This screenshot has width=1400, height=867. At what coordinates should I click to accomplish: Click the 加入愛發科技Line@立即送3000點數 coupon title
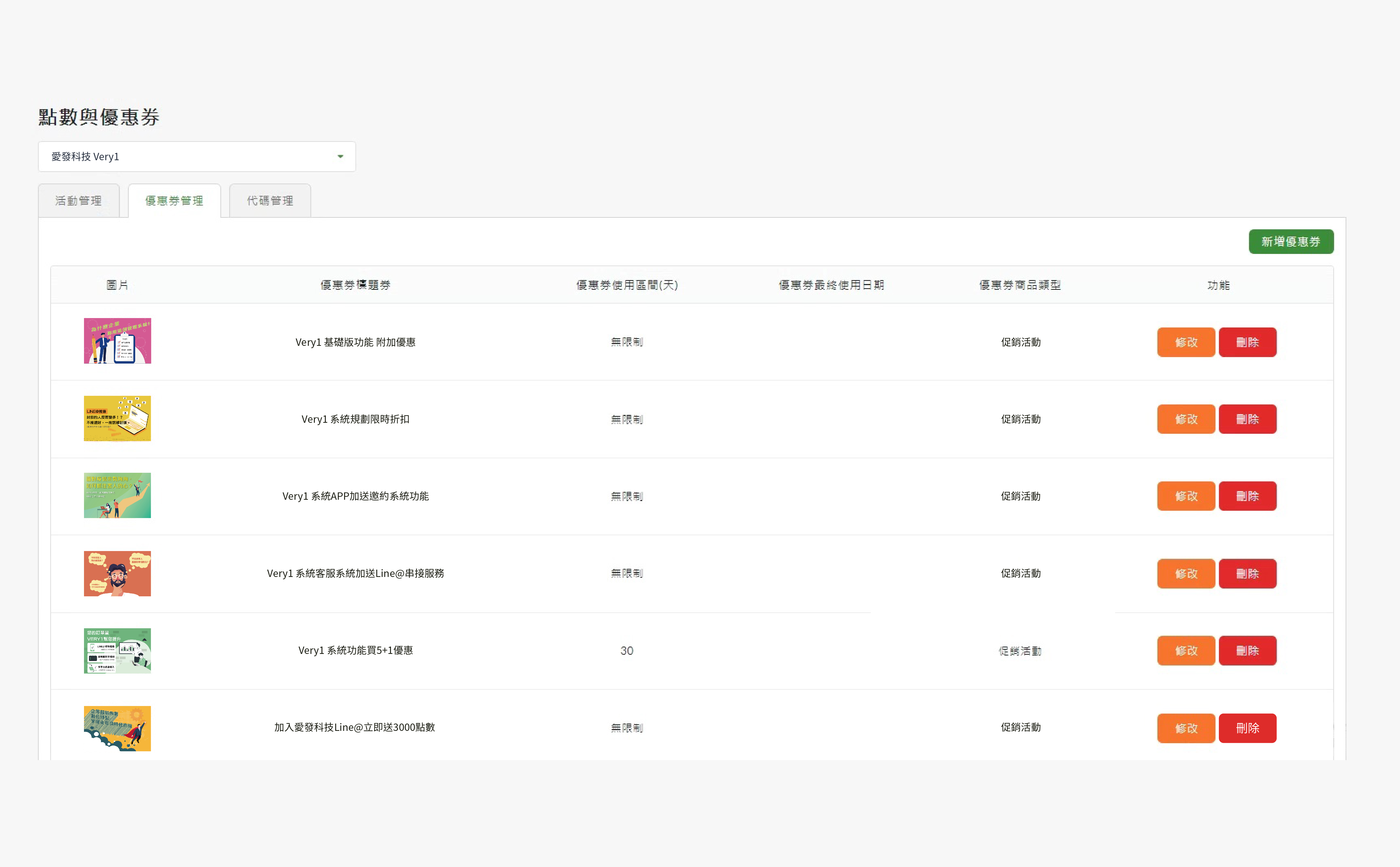[355, 727]
